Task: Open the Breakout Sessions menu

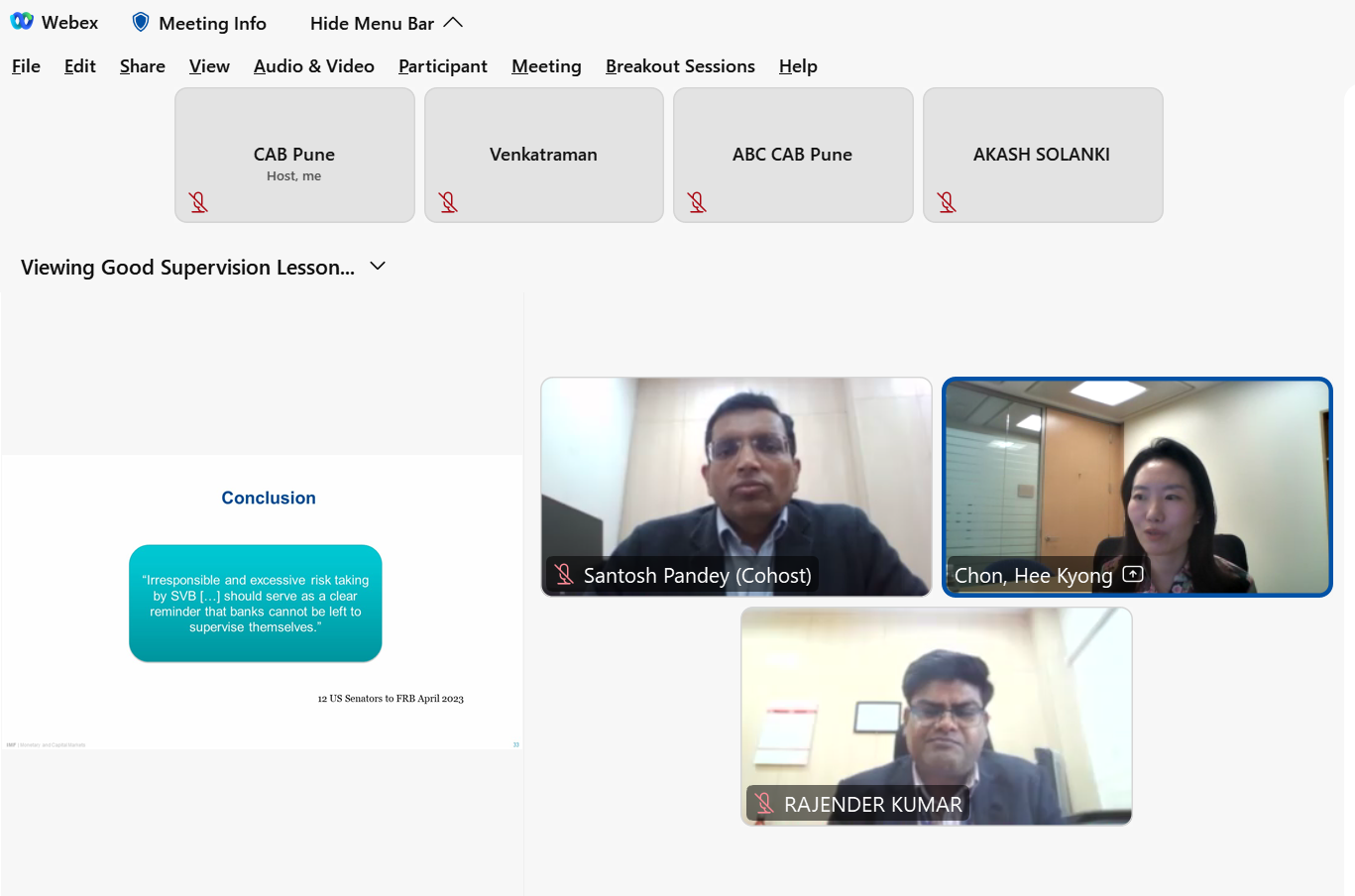Action: coord(680,66)
